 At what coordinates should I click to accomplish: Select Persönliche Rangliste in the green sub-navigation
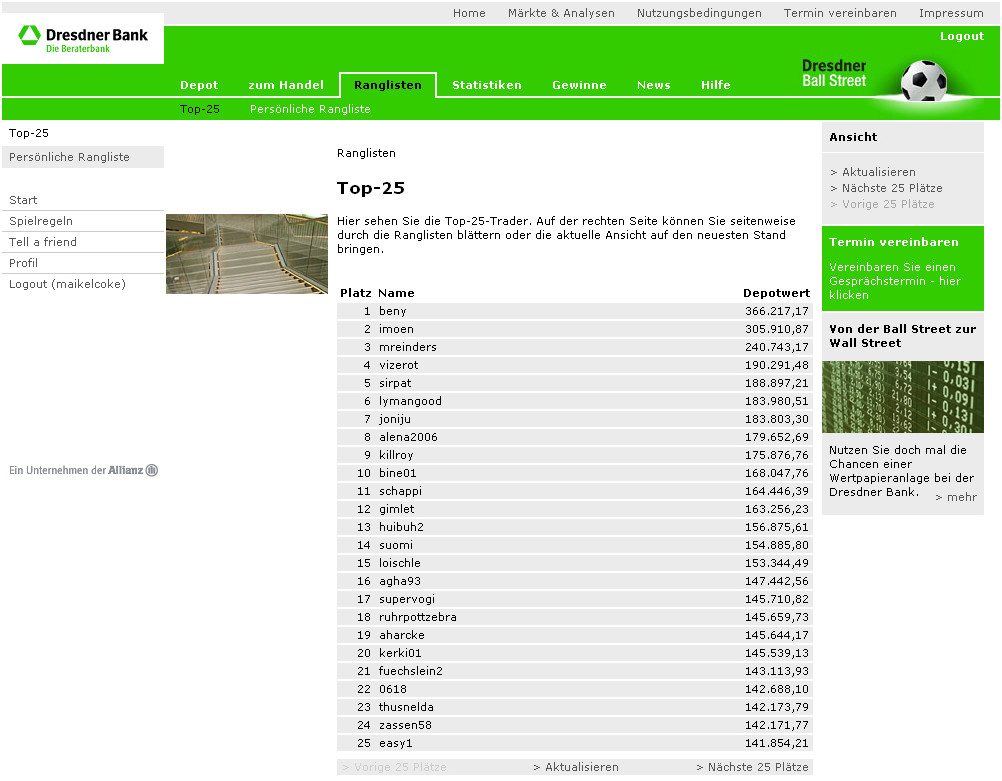click(x=310, y=109)
